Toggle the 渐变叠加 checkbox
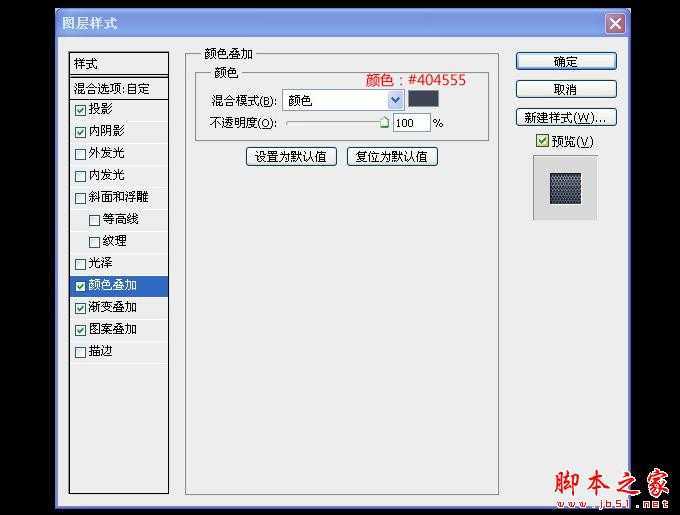Viewport: 680px width, 515px height. tap(80, 308)
